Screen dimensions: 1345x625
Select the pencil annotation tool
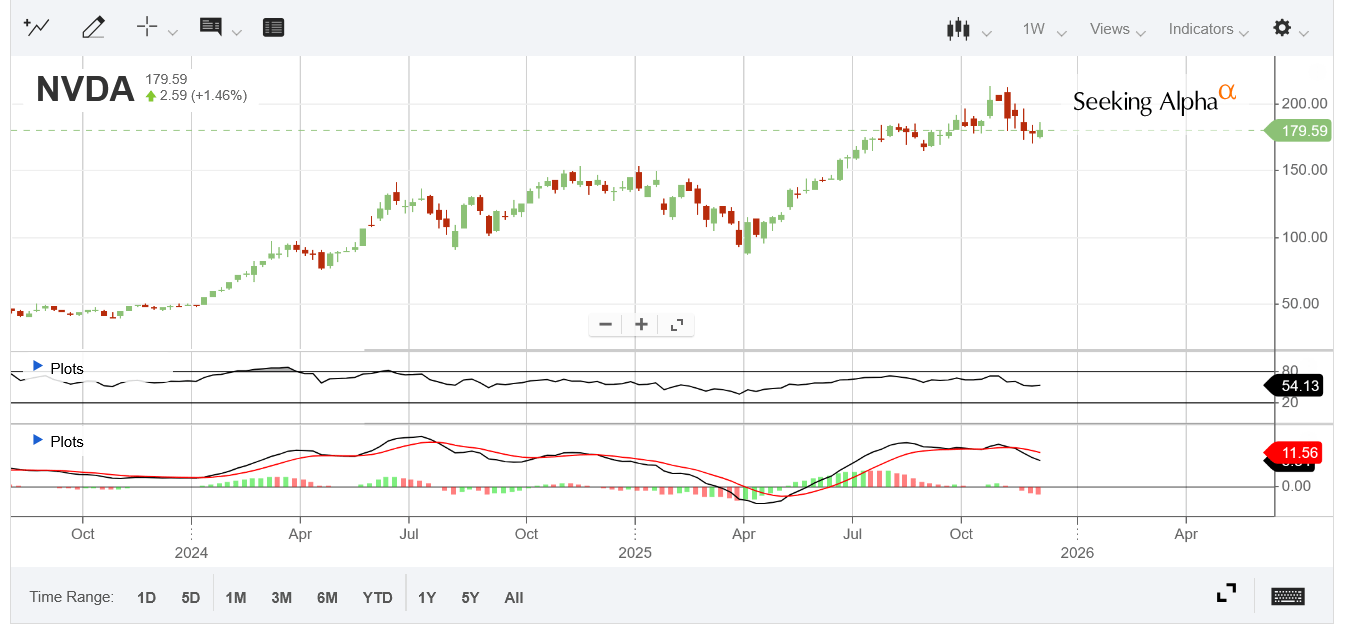[x=93, y=28]
